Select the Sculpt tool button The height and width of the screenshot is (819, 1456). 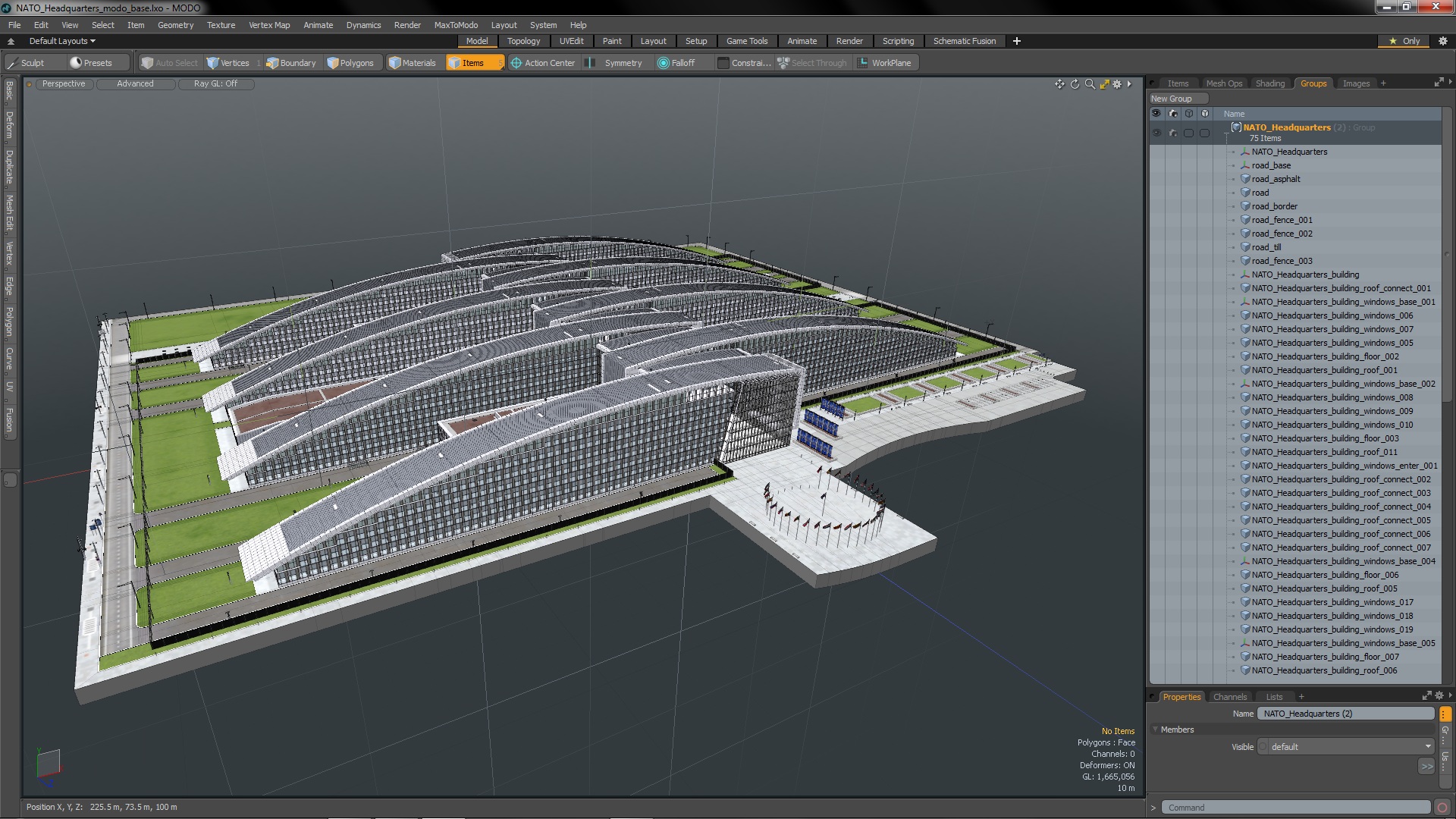coord(33,63)
